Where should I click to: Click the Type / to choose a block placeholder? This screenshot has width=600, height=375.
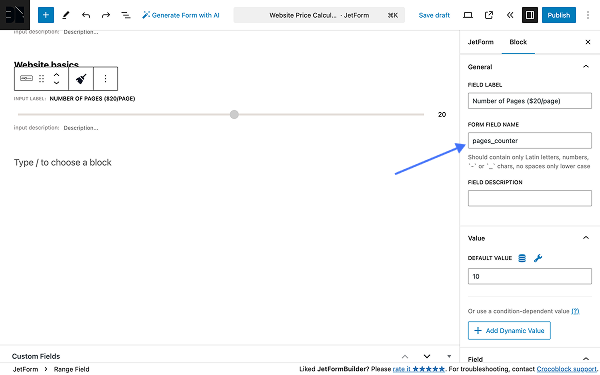[x=63, y=163]
